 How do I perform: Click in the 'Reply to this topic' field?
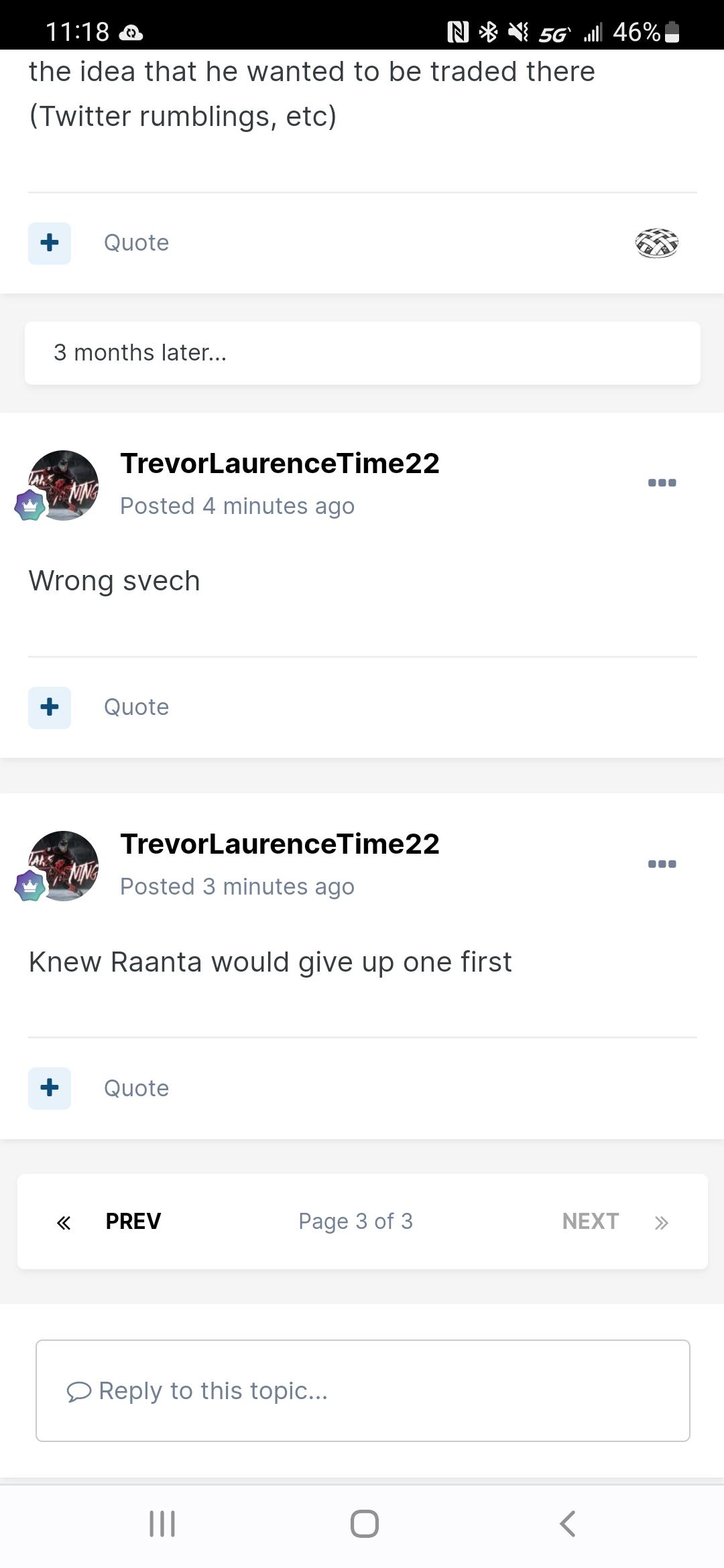pos(362,1390)
